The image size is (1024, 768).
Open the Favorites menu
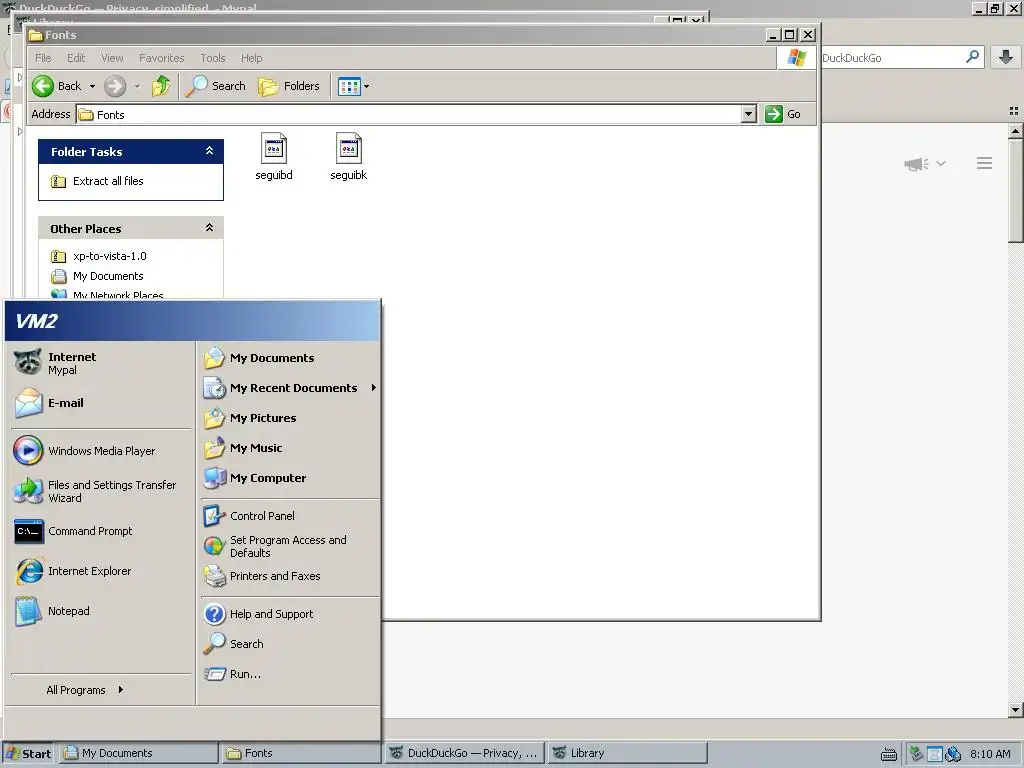pyautogui.click(x=161, y=58)
